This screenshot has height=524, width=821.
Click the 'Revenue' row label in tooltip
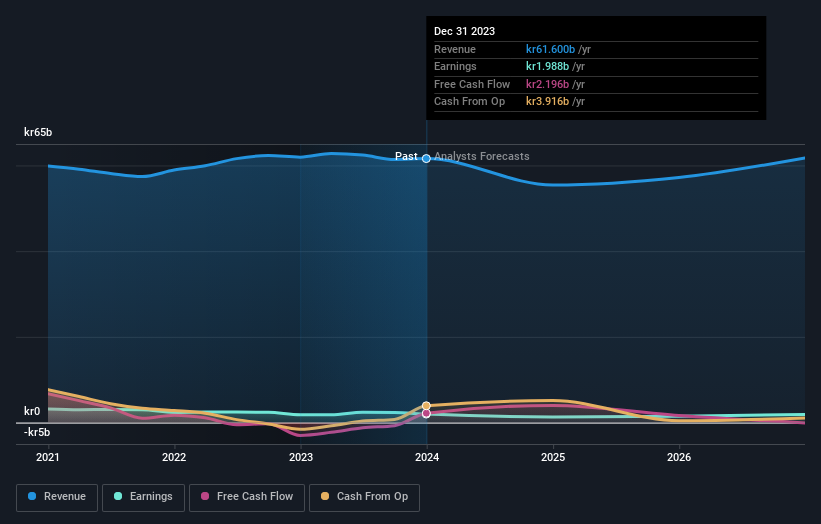point(455,49)
